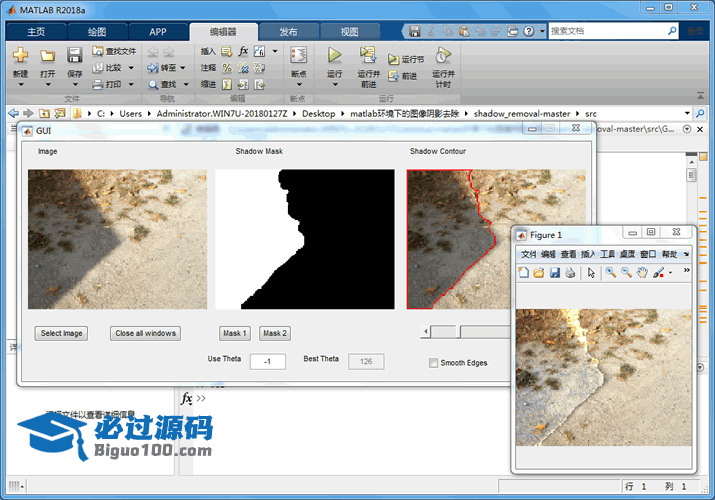Image resolution: width=715 pixels, height=500 pixels.
Task: Click Save icon in Figure 1 toolbar
Action: [x=554, y=273]
